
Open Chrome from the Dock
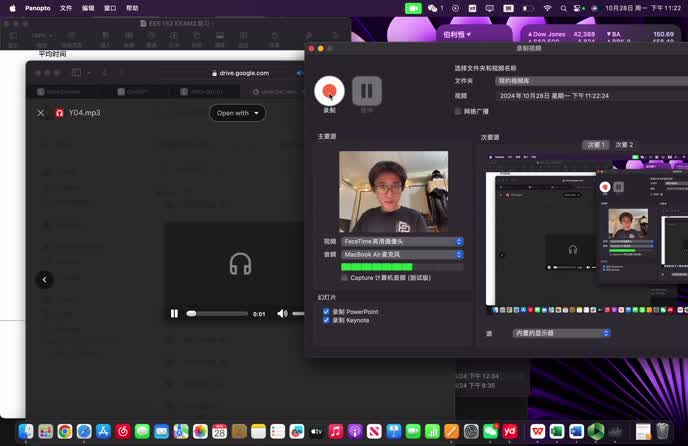pos(65,431)
